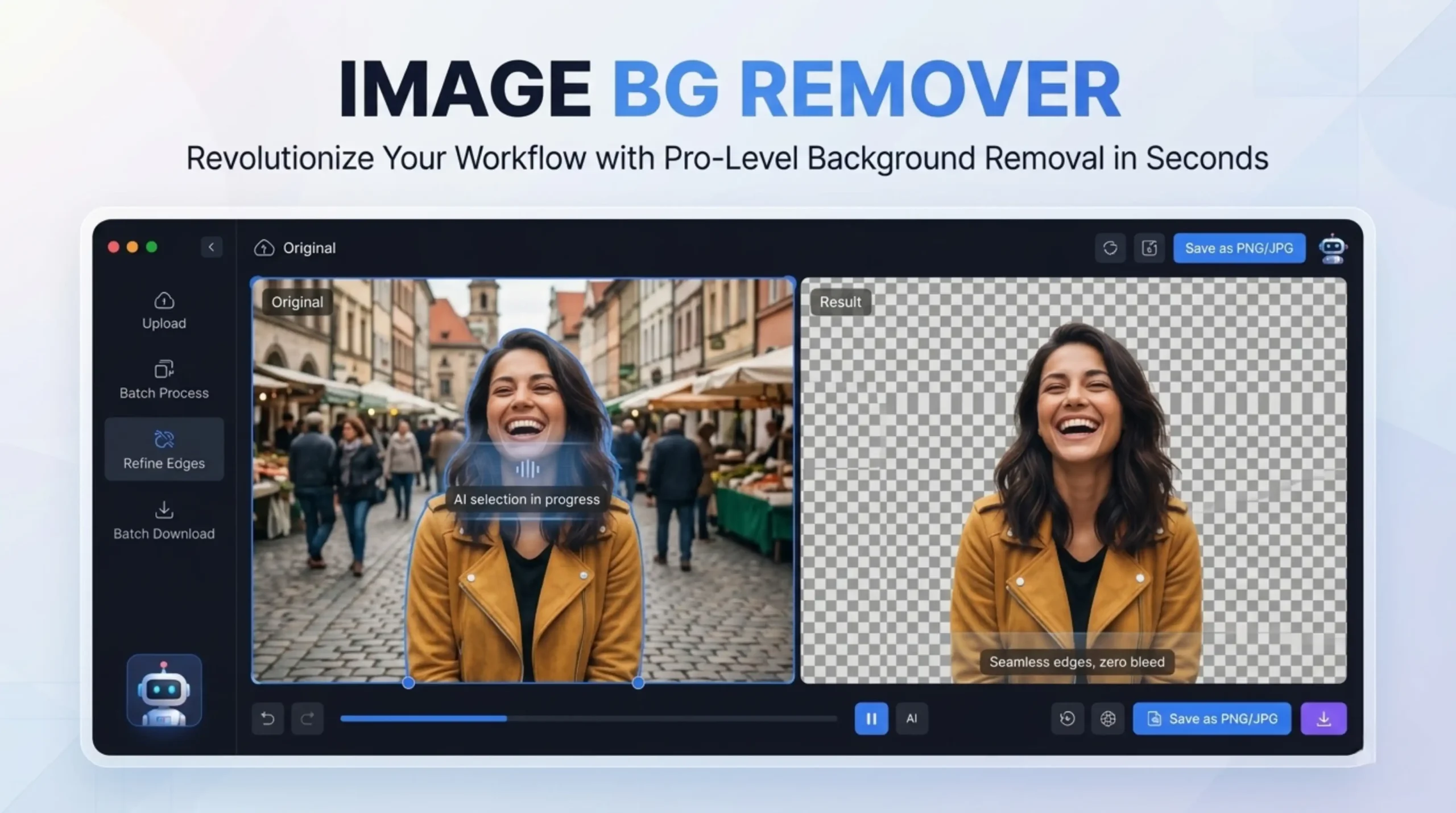The width and height of the screenshot is (1456, 813).
Task: Click the globe settings icon in the bottom bar
Action: [x=1108, y=719]
